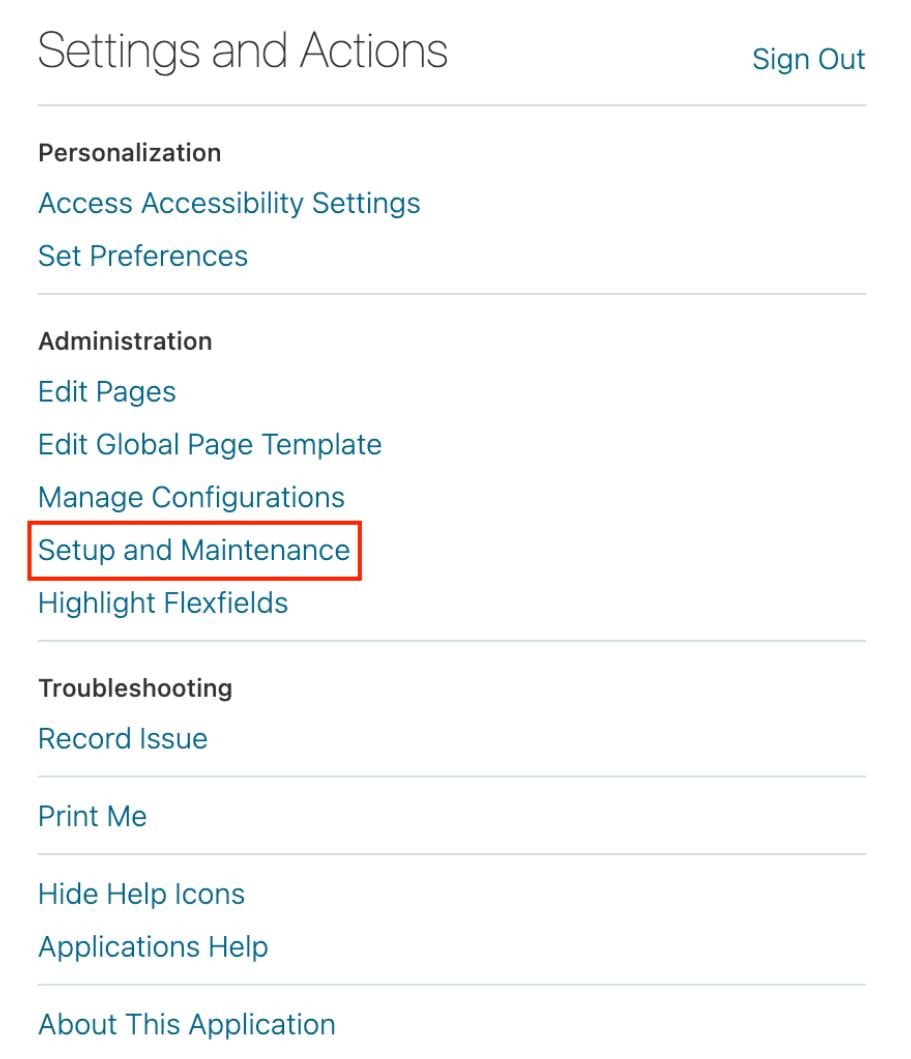Select Record Issue under Troubleshooting

pos(123,738)
